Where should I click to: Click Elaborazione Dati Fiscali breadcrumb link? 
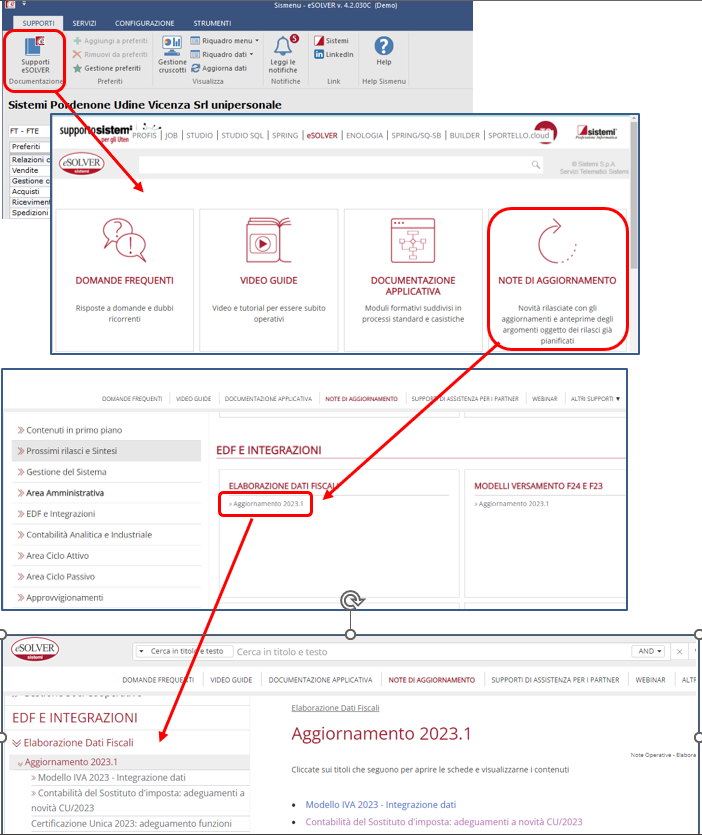335,708
